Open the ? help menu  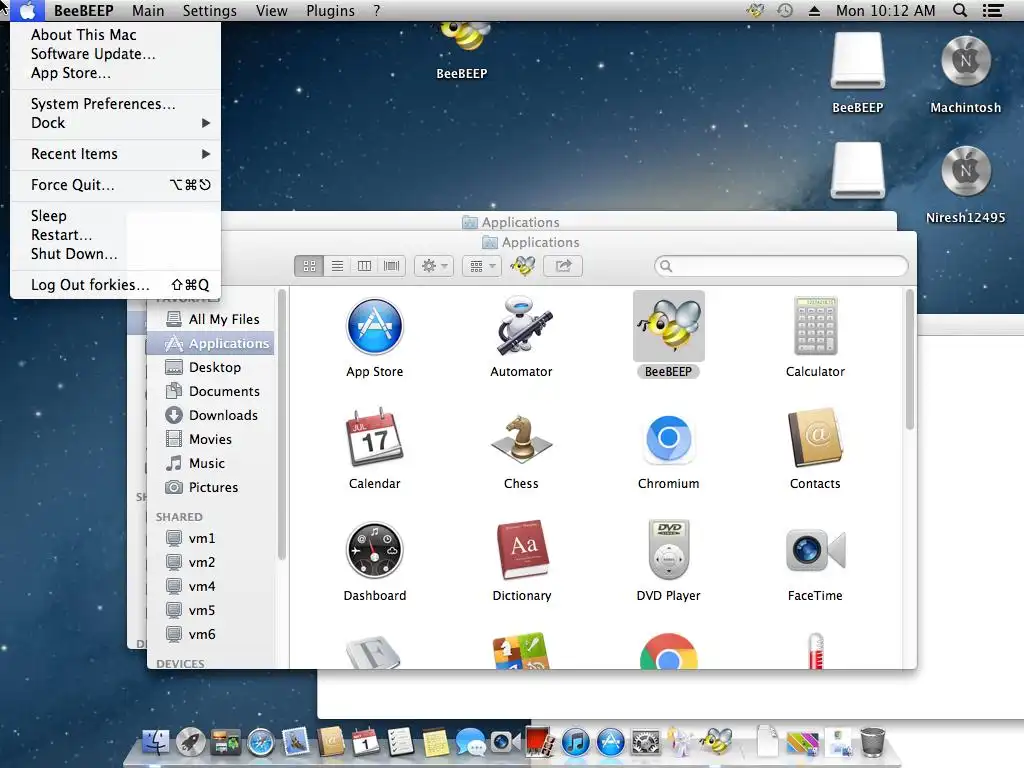[377, 10]
